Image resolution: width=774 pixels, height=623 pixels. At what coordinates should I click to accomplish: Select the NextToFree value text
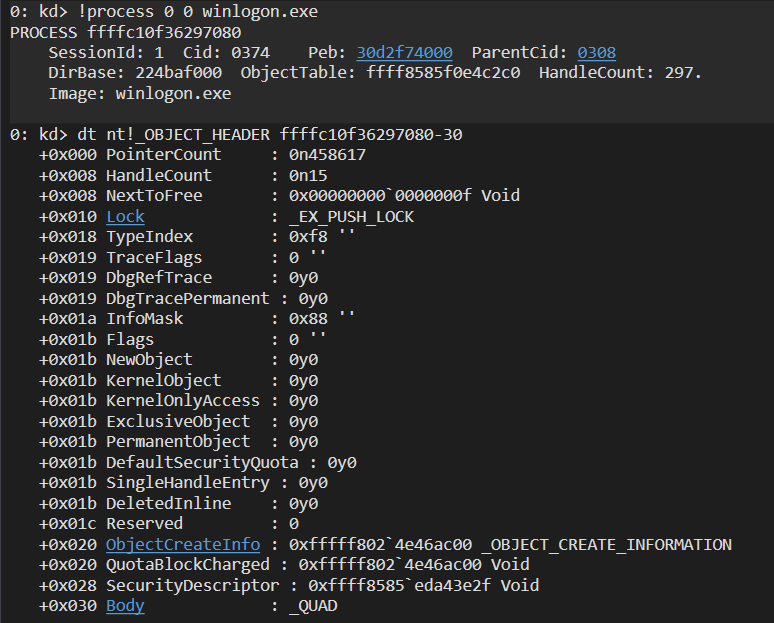[404, 196]
